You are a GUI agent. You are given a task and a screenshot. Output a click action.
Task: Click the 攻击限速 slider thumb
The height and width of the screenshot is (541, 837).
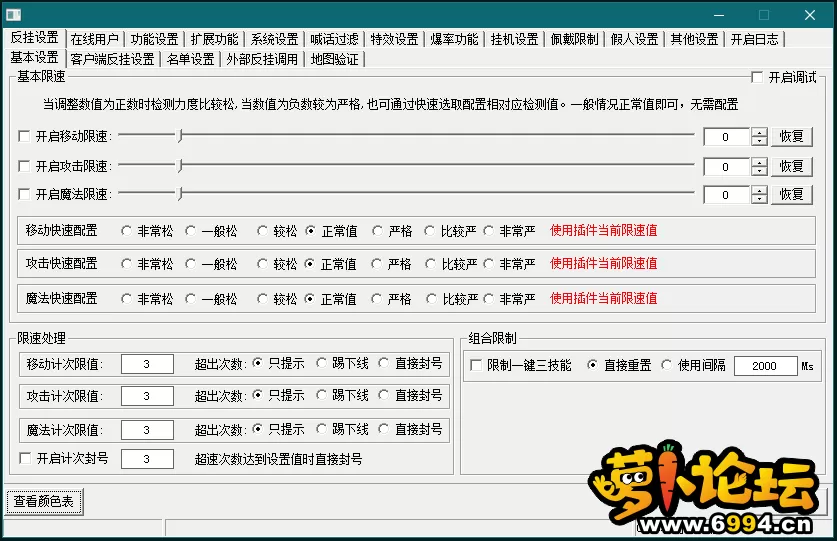tap(180, 166)
